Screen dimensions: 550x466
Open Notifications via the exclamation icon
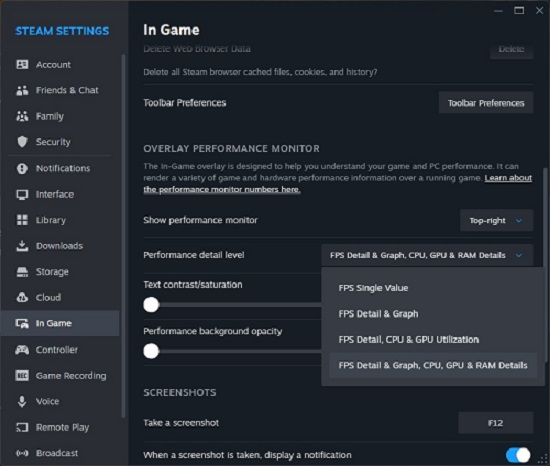click(x=22, y=168)
